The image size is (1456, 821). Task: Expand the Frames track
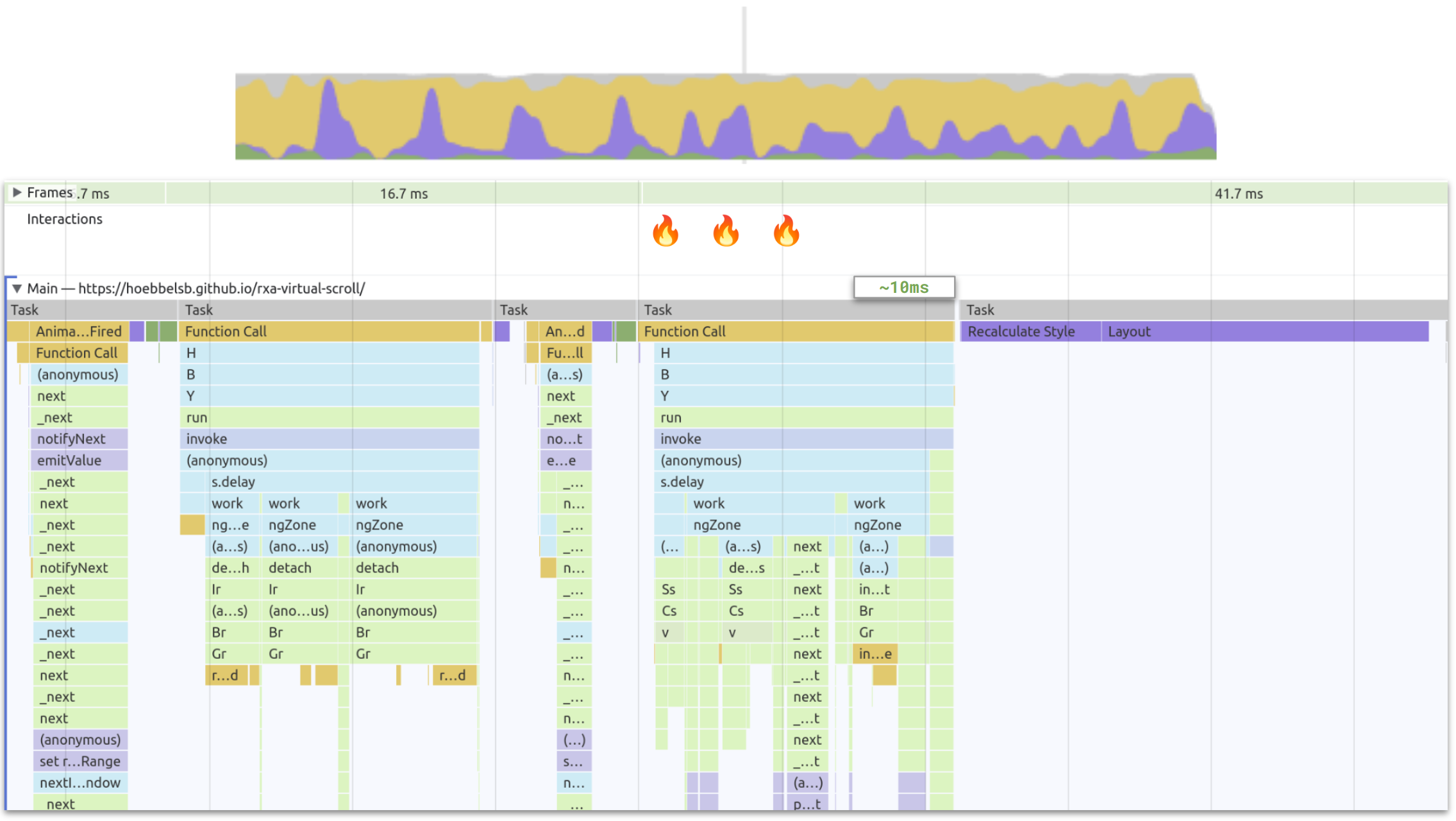17,192
